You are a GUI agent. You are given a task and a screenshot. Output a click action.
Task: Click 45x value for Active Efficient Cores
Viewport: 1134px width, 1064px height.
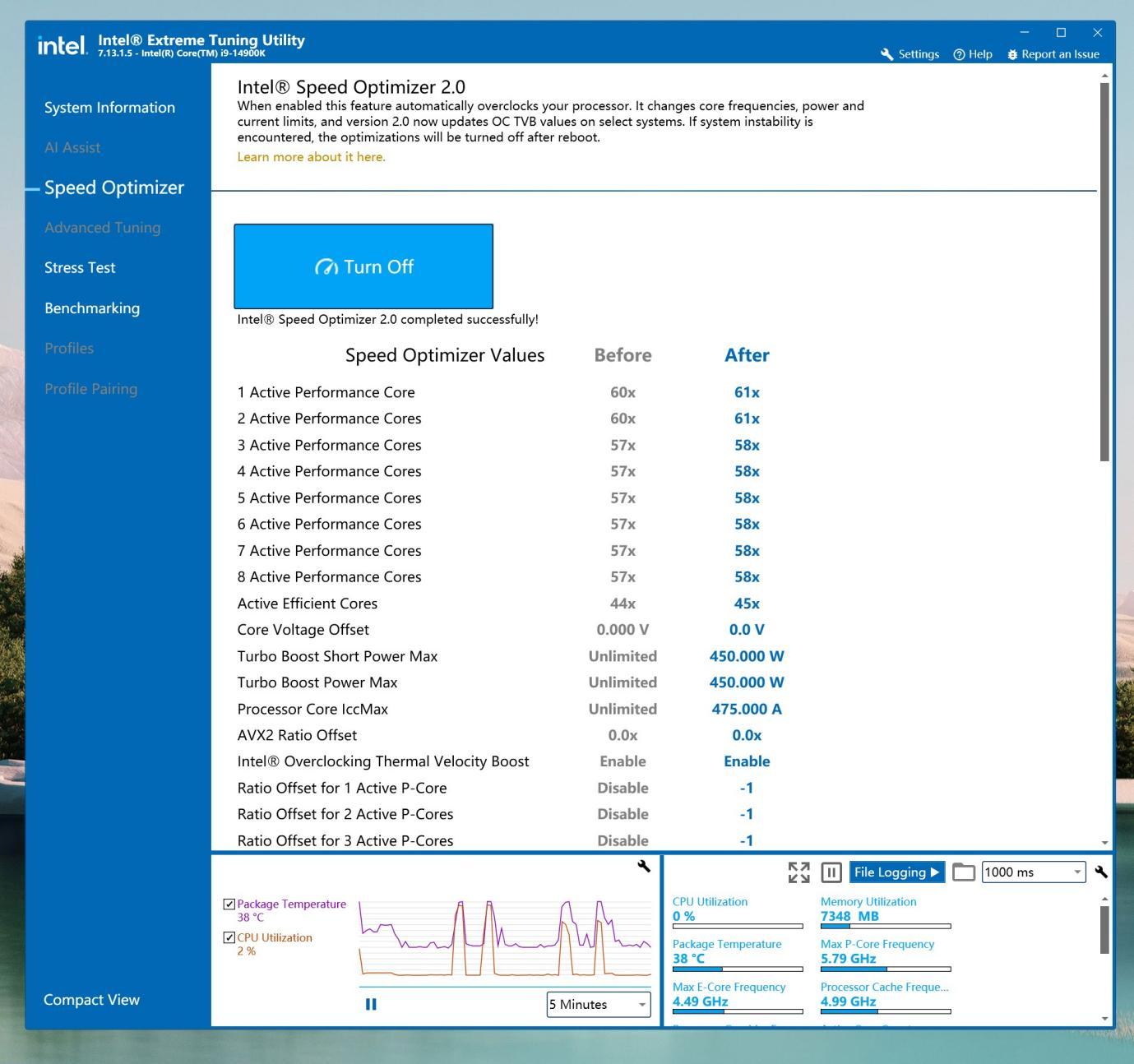coord(747,604)
